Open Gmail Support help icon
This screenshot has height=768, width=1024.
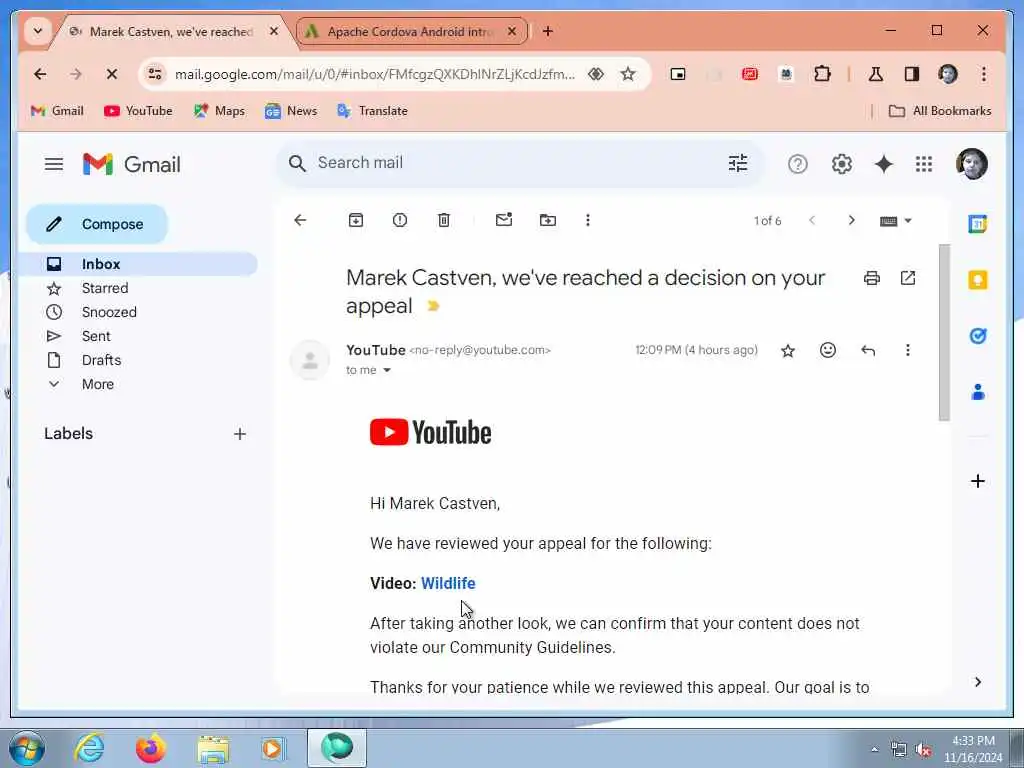[x=797, y=164]
